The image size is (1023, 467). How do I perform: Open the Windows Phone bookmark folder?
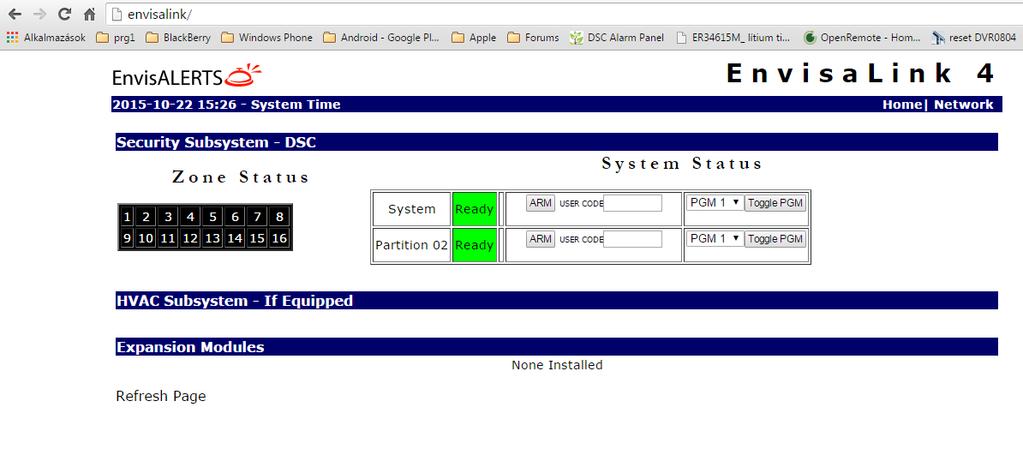(x=267, y=38)
